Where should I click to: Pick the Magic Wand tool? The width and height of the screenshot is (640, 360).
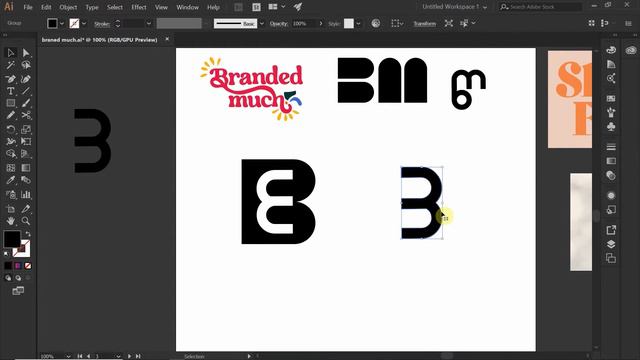(x=11, y=65)
